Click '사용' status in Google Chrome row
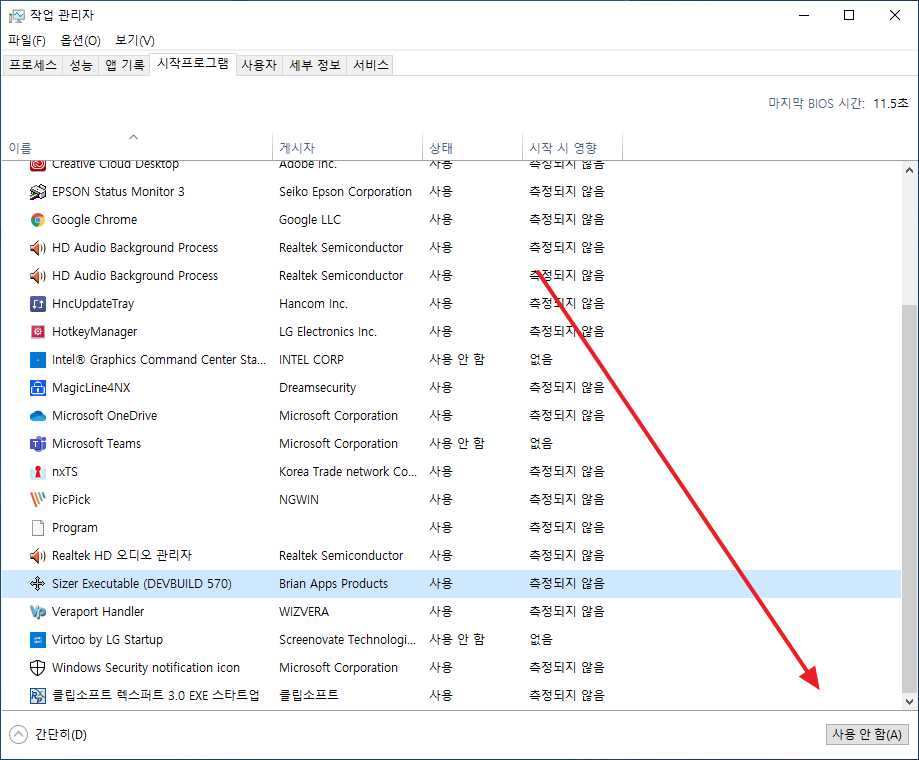 click(441, 220)
